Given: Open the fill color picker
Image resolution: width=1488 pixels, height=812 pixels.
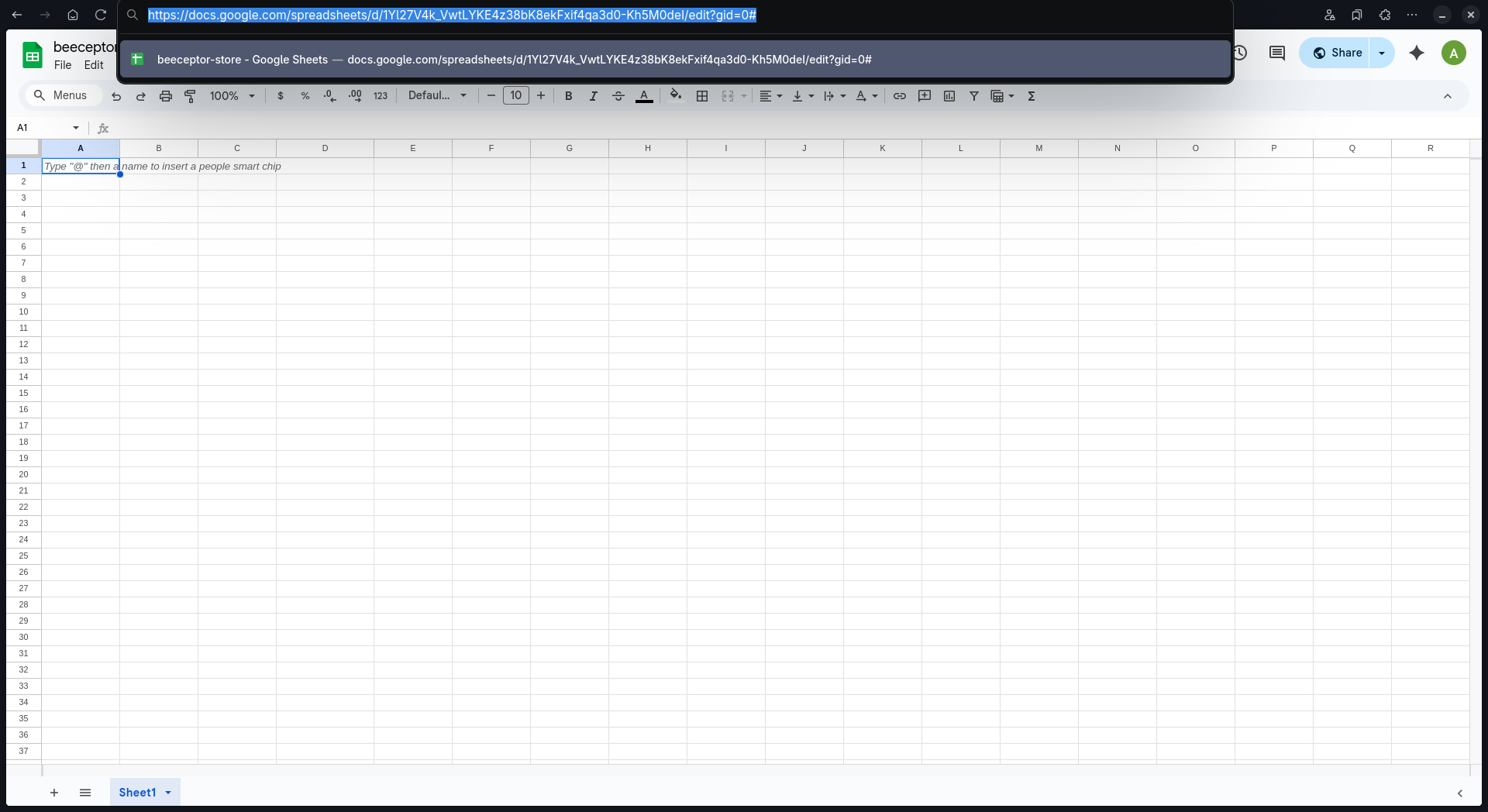Looking at the screenshot, I should (675, 95).
